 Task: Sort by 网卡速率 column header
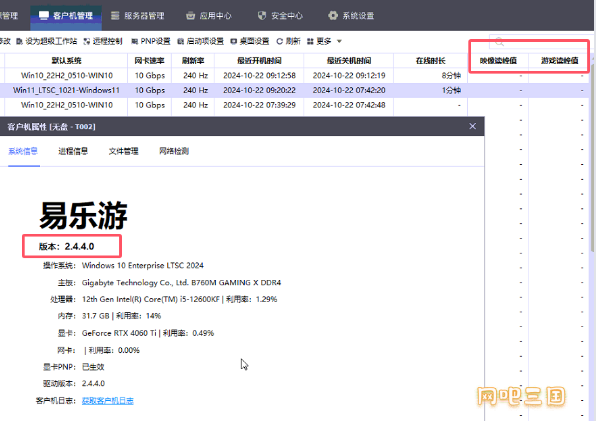pyautogui.click(x=149, y=60)
